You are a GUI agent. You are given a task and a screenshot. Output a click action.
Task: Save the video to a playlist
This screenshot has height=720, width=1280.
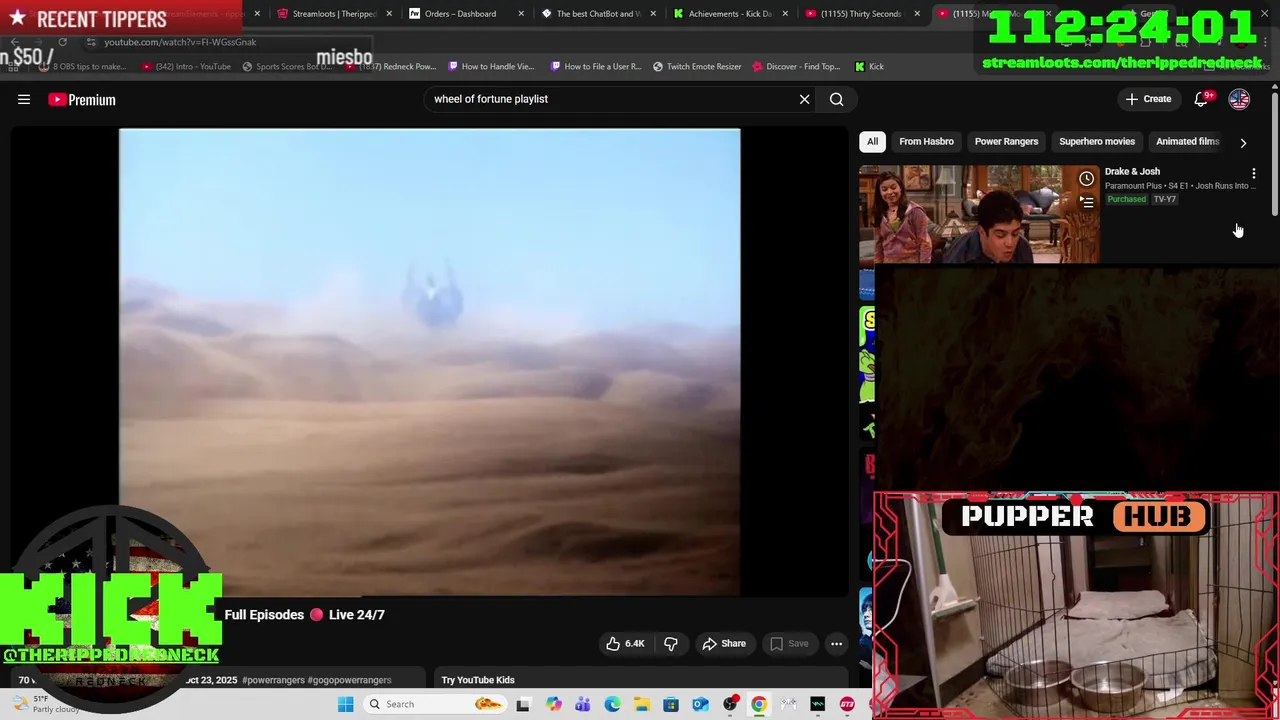click(788, 644)
